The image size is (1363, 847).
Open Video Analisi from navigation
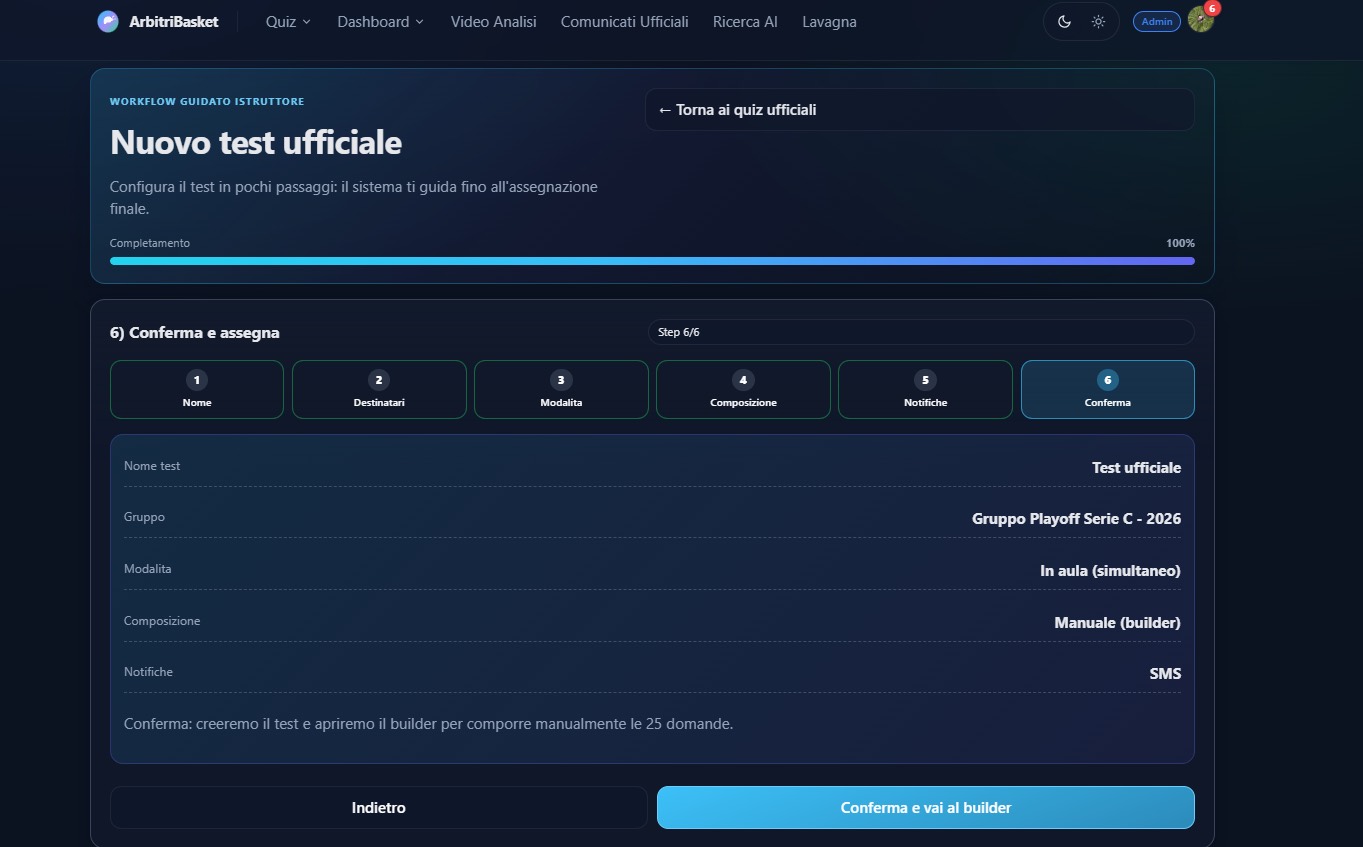[493, 22]
